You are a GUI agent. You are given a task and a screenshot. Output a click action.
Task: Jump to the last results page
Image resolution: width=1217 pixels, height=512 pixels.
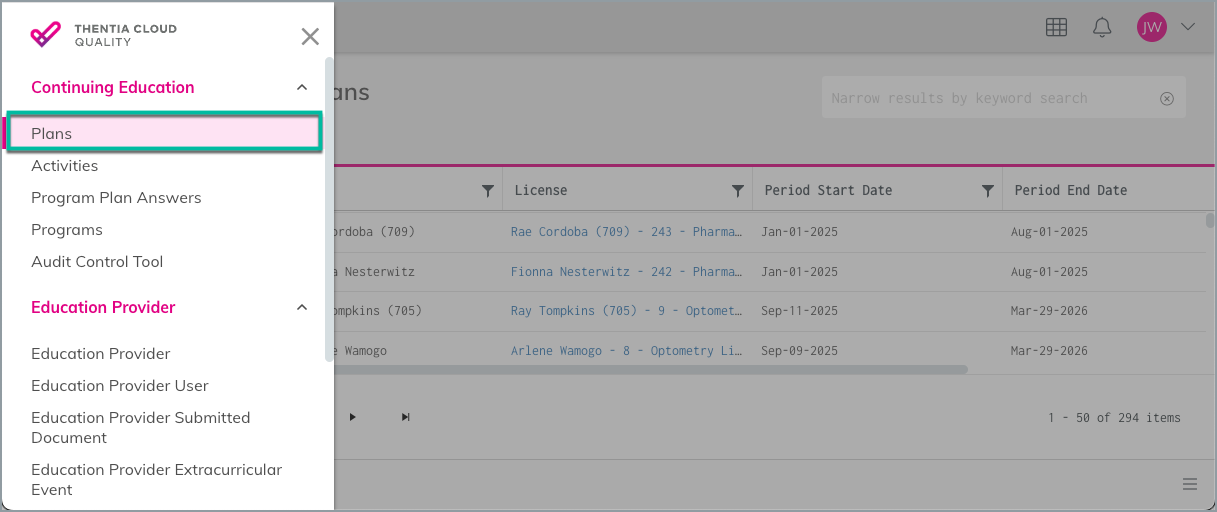[x=405, y=417]
